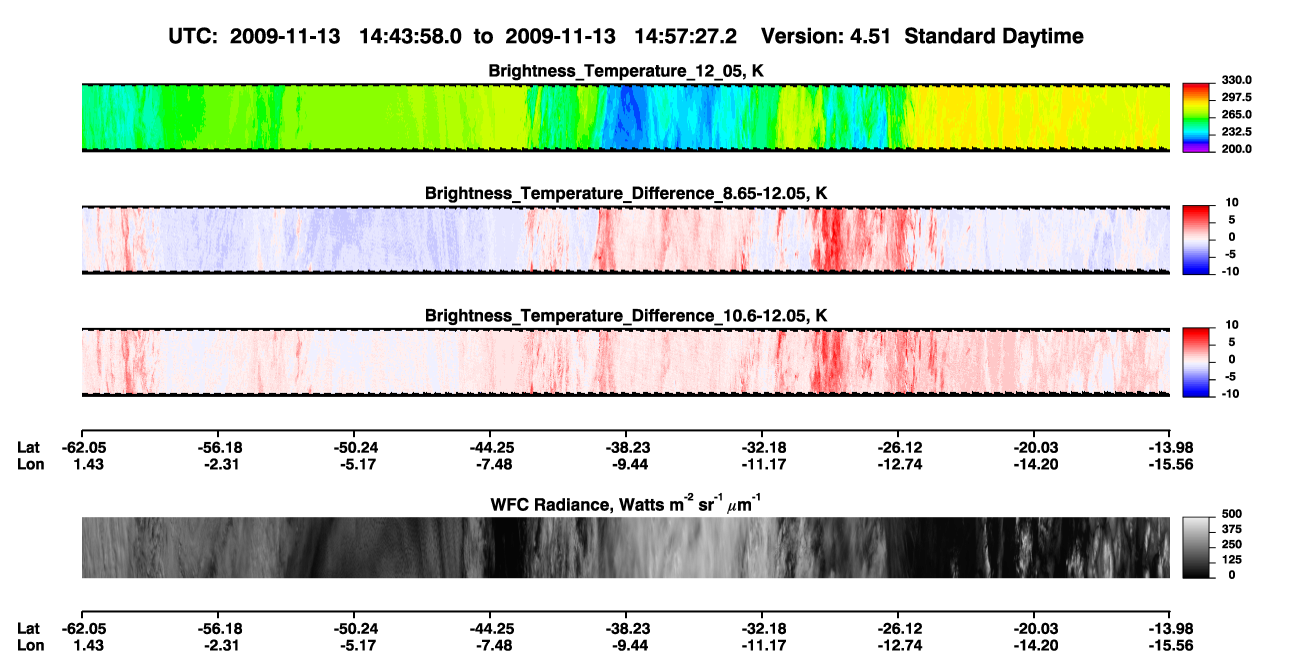This screenshot has width=1300, height=667.
Task: Click the WFC Radiance grayscale color bar
Action: [1196, 547]
